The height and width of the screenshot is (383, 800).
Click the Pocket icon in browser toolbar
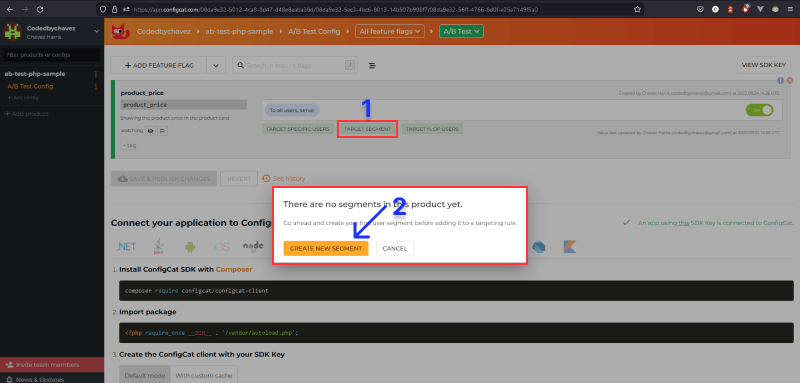[x=701, y=9]
